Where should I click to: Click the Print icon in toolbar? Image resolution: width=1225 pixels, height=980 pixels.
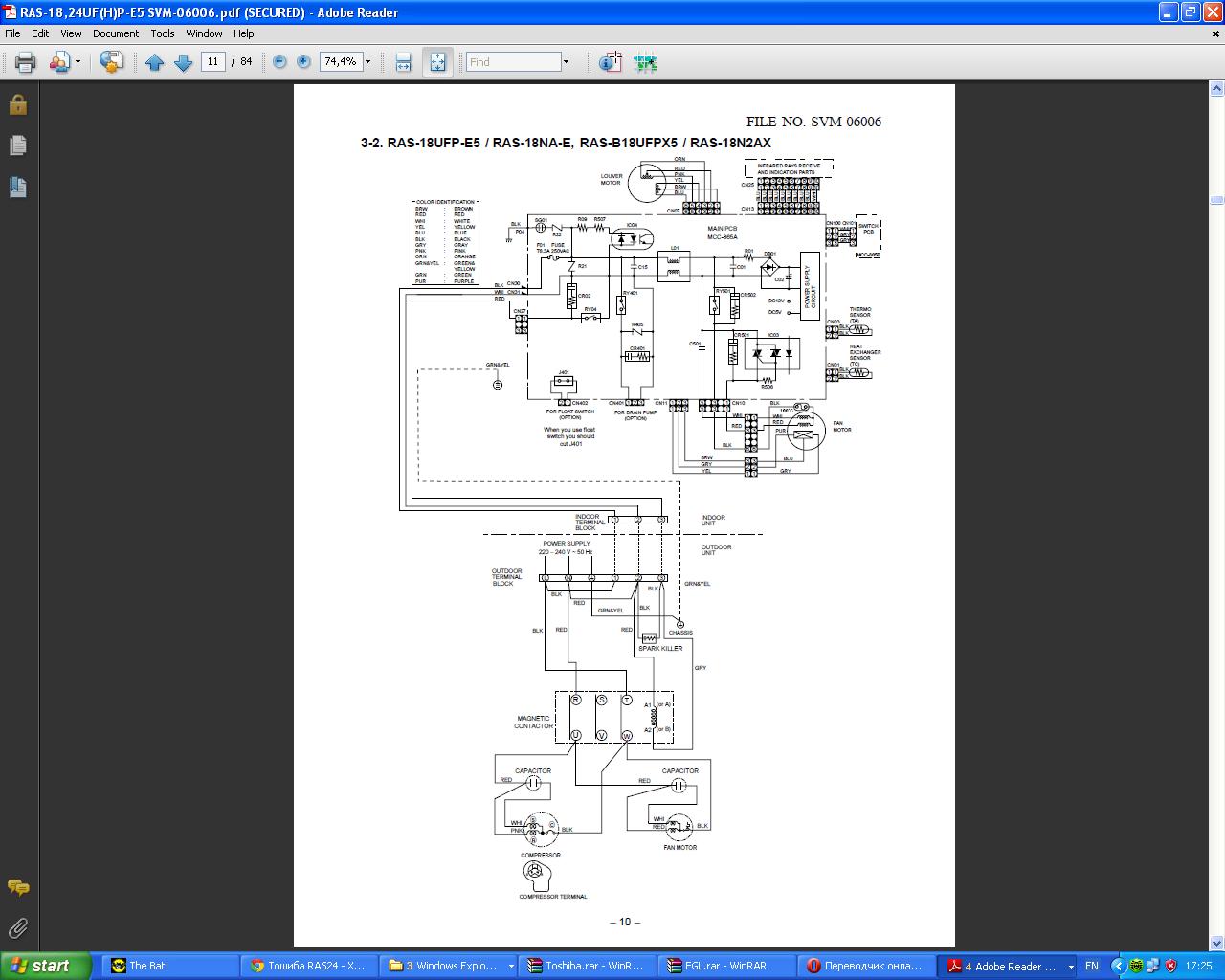(25, 62)
